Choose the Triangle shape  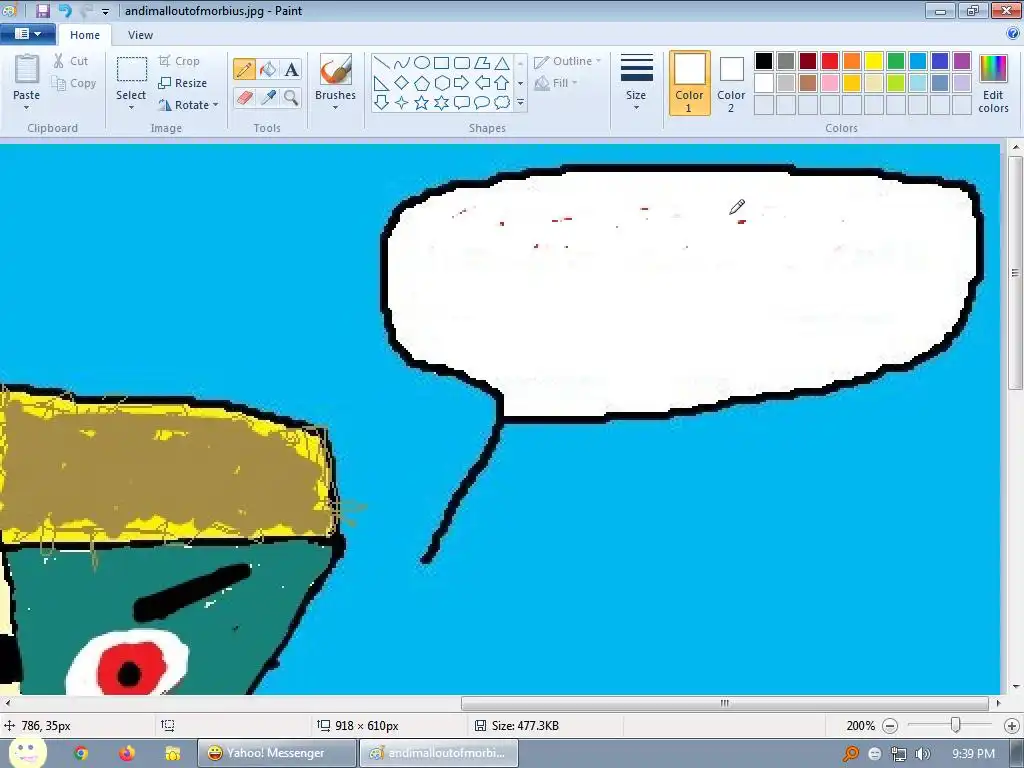pos(502,63)
